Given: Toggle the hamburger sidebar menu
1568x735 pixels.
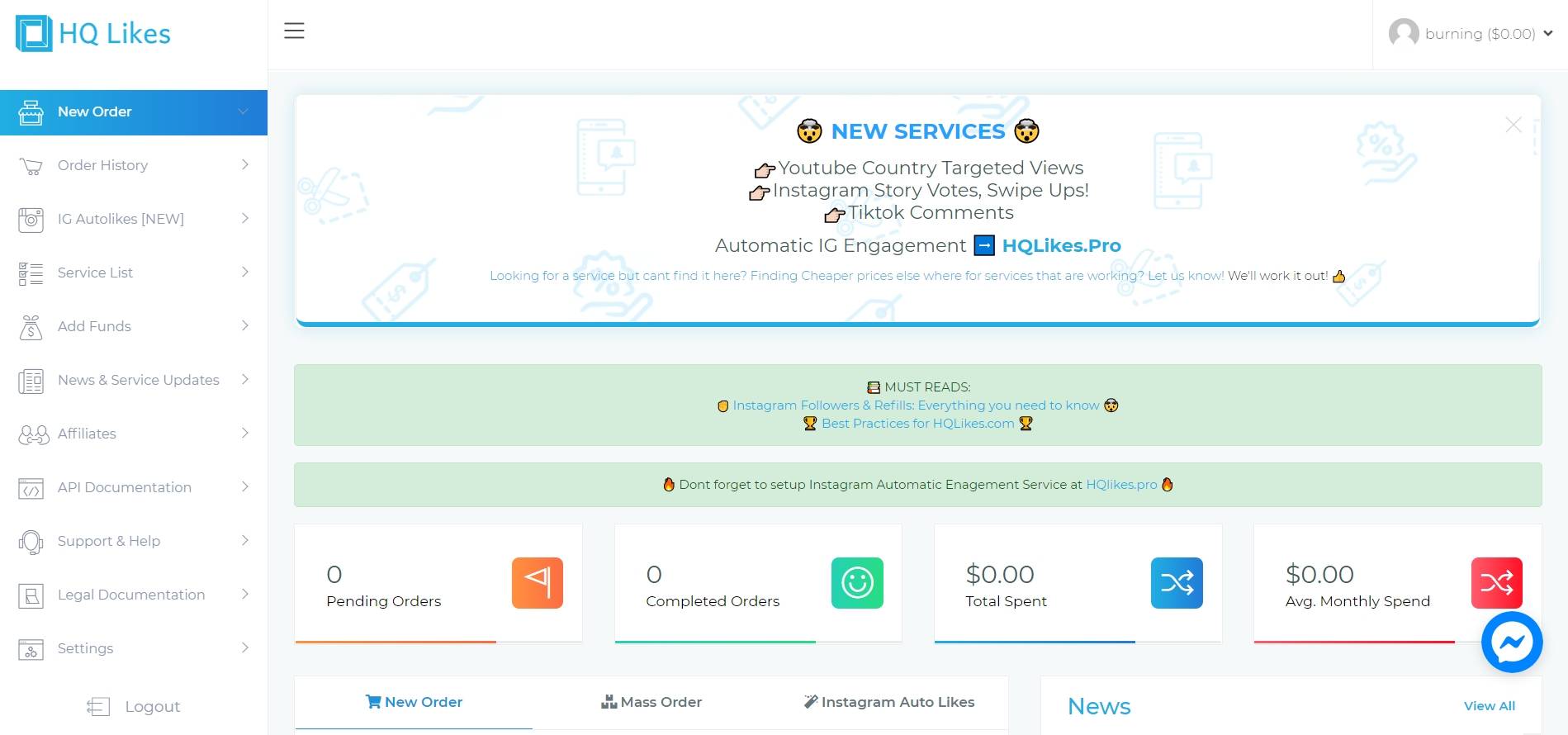Looking at the screenshot, I should 294,31.
